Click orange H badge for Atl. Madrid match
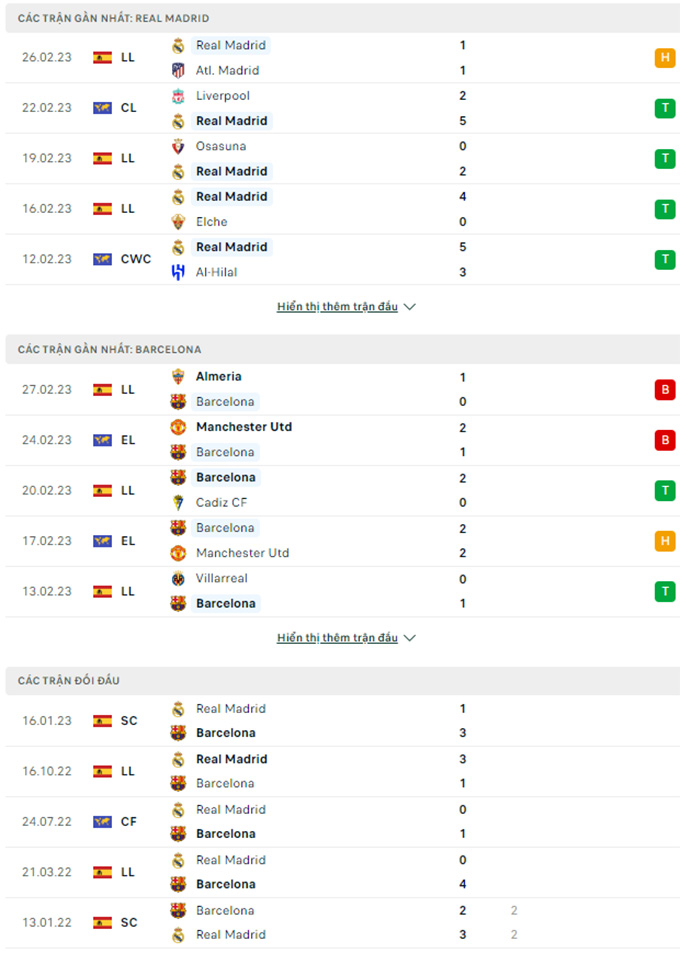Viewport: 680px width, 953px height. tap(665, 58)
